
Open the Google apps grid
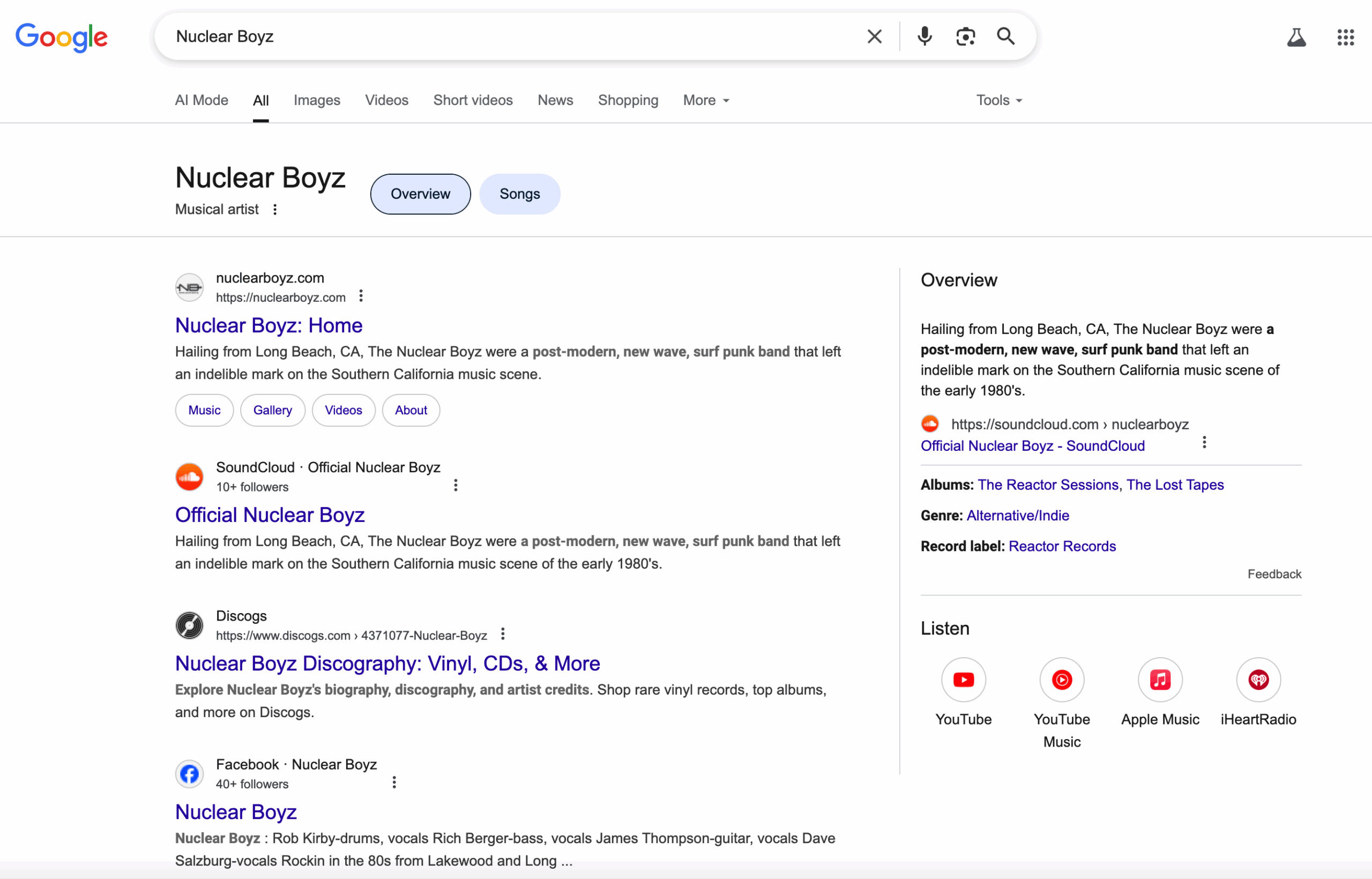coord(1345,38)
